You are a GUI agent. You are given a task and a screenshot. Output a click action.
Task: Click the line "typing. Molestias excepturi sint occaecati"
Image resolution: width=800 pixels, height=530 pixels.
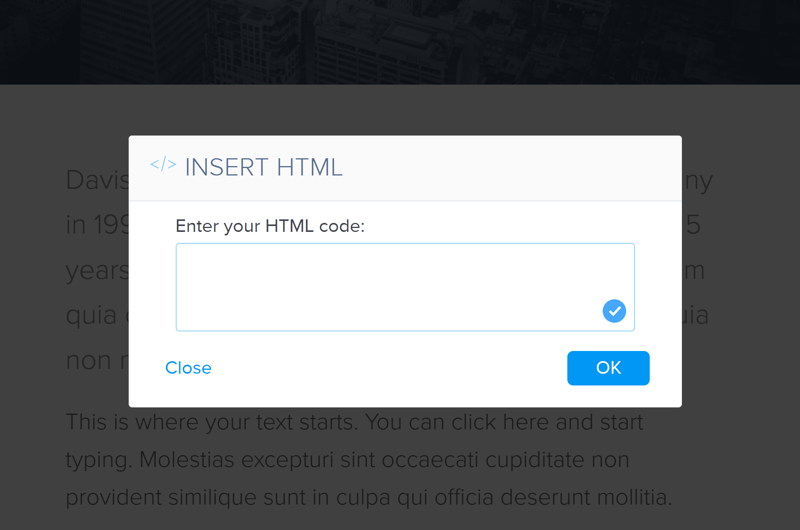pyautogui.click(x=347, y=460)
